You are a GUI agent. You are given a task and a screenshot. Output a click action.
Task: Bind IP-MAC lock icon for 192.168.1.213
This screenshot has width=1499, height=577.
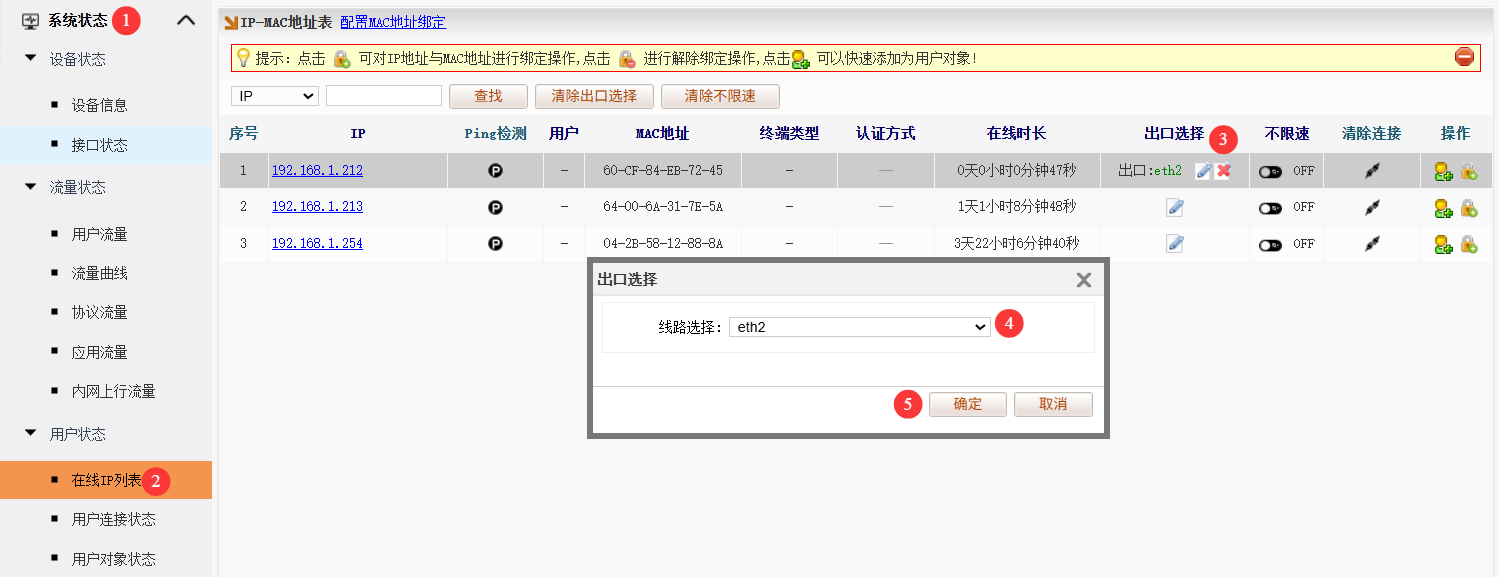click(1469, 208)
